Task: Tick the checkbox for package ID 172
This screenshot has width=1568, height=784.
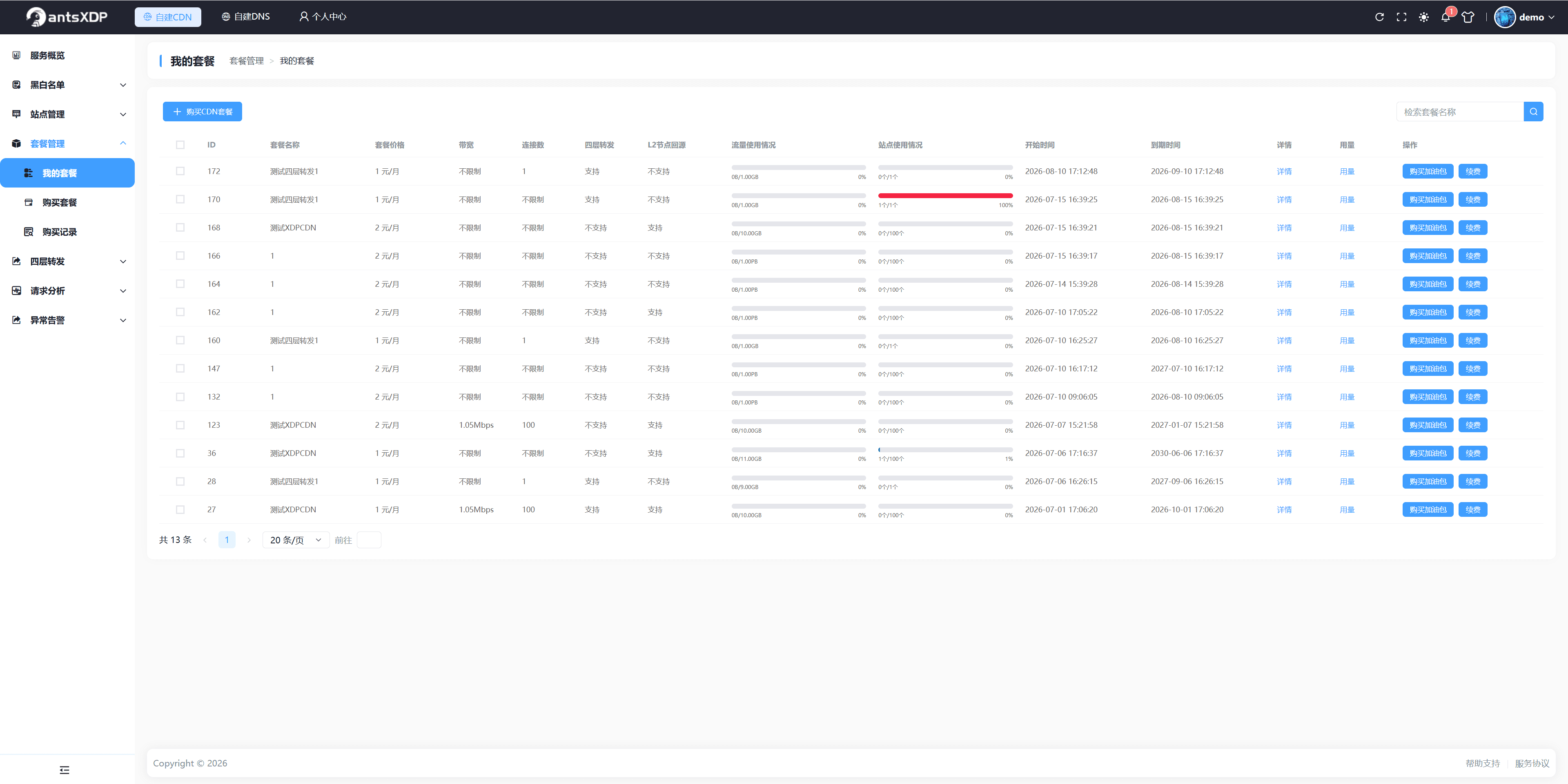Action: coord(180,171)
